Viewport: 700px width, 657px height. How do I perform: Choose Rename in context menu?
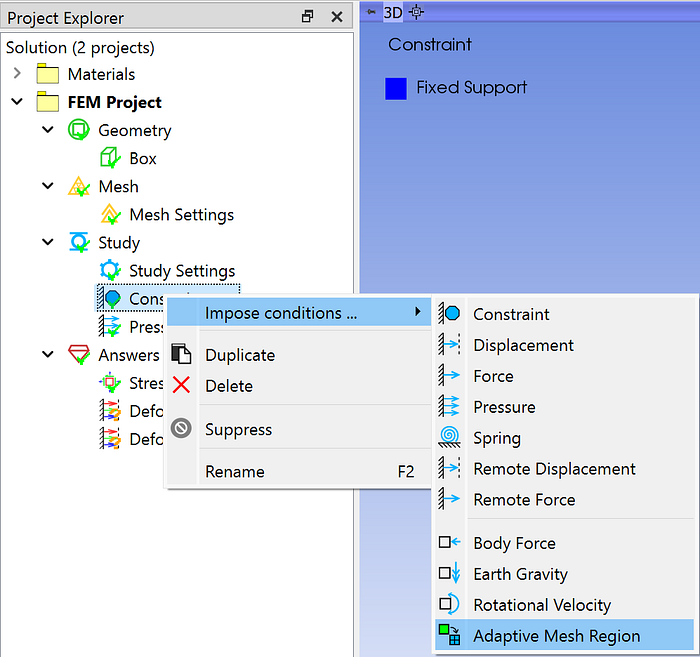click(x=298, y=471)
